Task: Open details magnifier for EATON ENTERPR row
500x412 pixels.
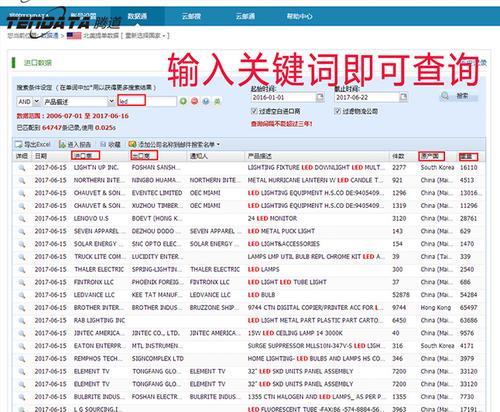Action: tap(22, 346)
